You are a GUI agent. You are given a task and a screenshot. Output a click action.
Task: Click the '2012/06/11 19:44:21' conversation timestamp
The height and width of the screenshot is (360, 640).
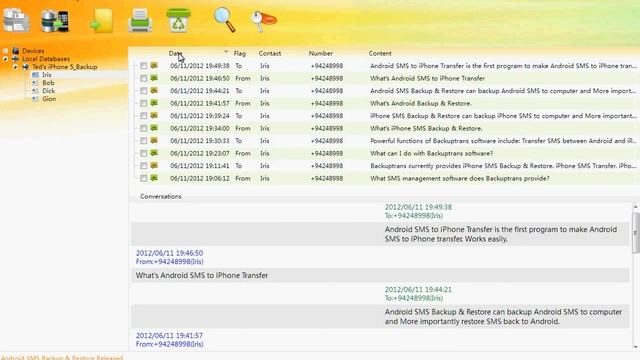click(418, 289)
